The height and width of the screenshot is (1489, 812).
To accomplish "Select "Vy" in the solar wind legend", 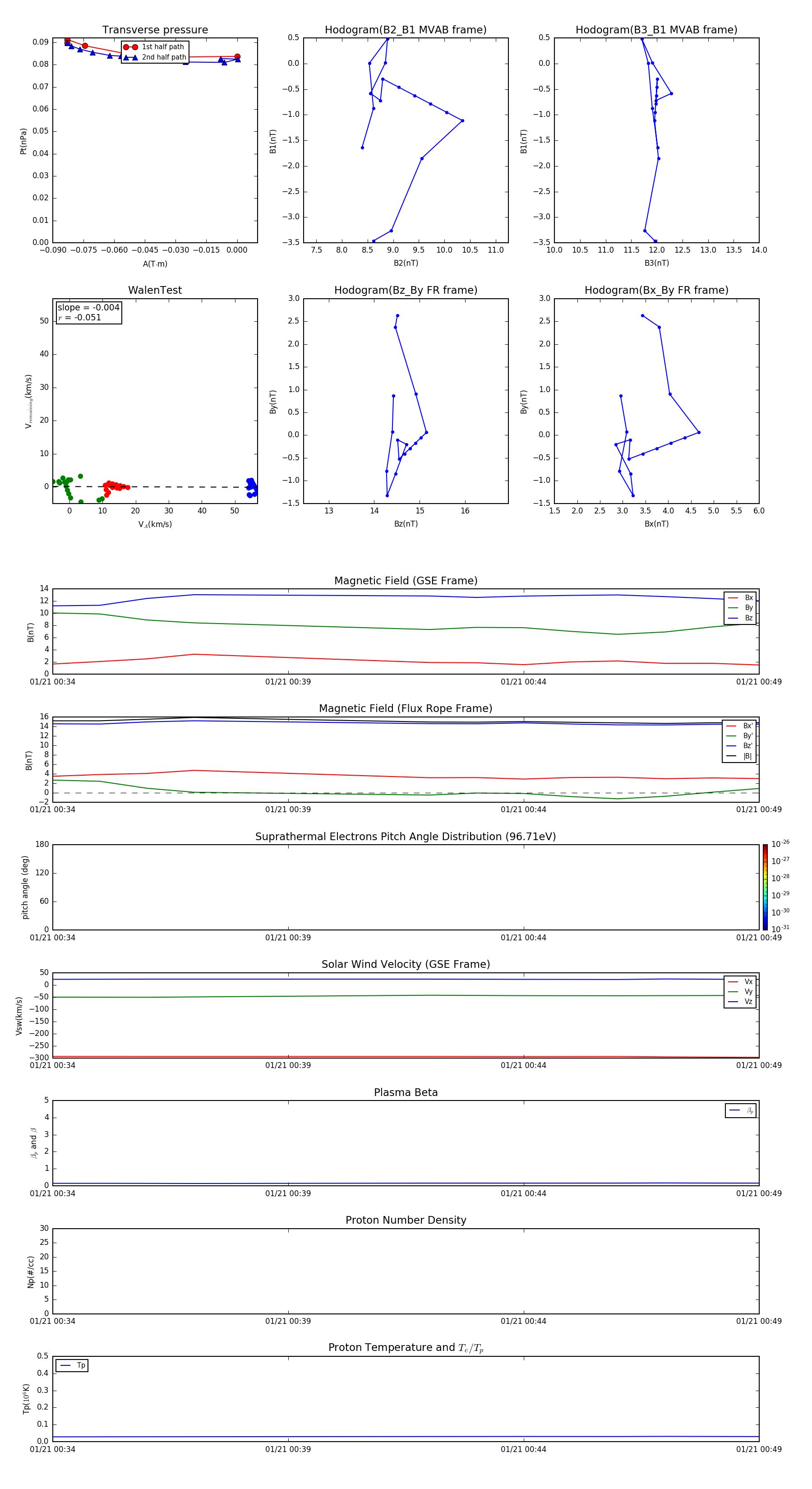I will point(740,991).
